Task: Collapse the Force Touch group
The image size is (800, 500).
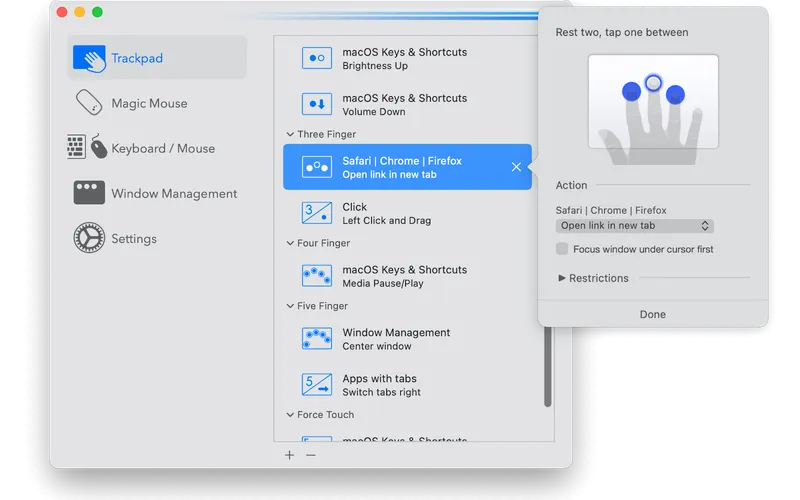Action: click(290, 414)
